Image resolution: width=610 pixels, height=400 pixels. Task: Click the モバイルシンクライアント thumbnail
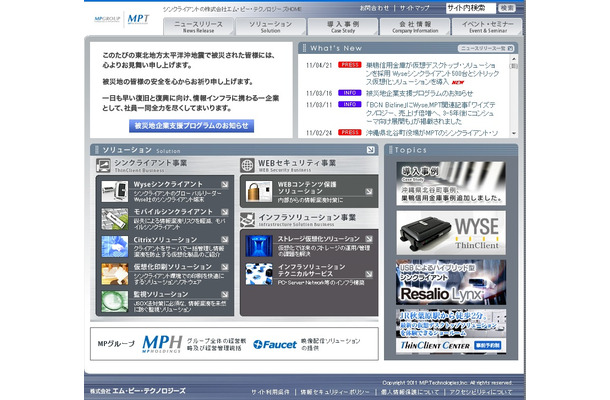(x=115, y=219)
